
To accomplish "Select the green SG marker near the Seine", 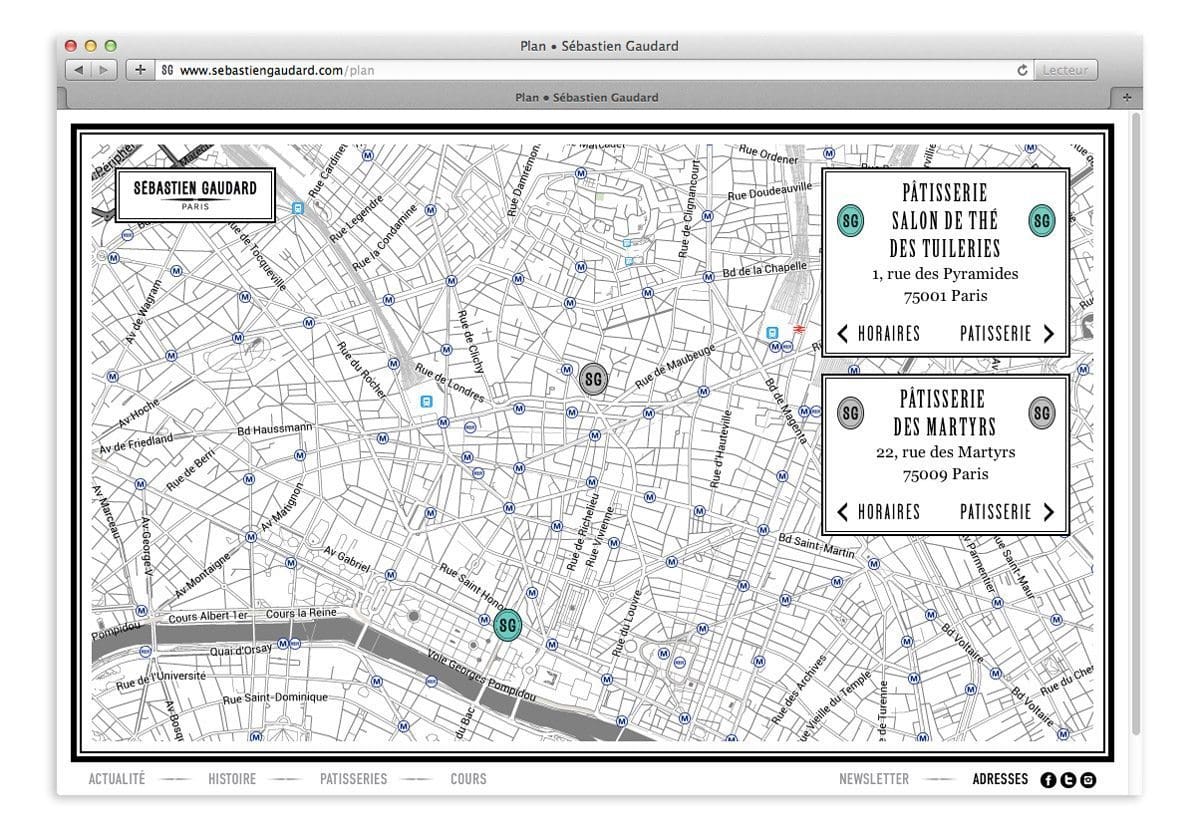I will tap(507, 623).
